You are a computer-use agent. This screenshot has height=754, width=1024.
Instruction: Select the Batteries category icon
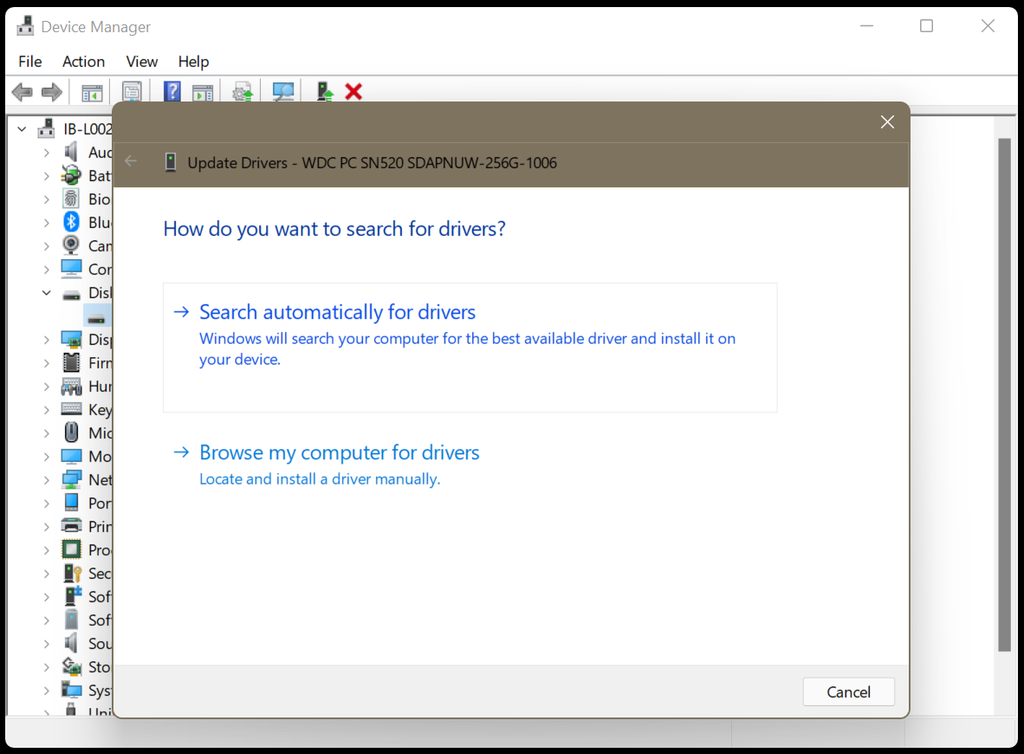[71, 176]
